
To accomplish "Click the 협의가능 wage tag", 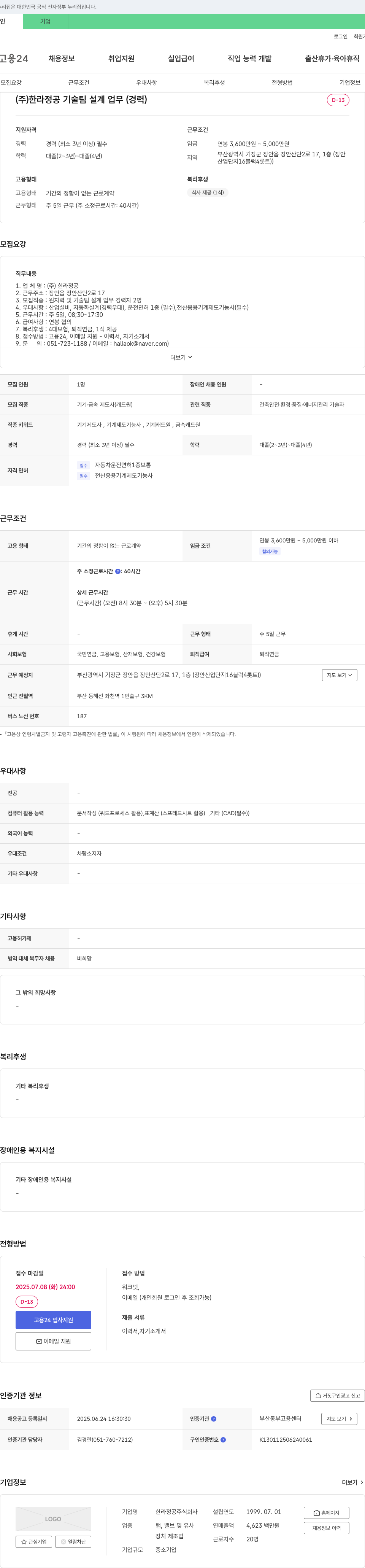I will pos(270,552).
